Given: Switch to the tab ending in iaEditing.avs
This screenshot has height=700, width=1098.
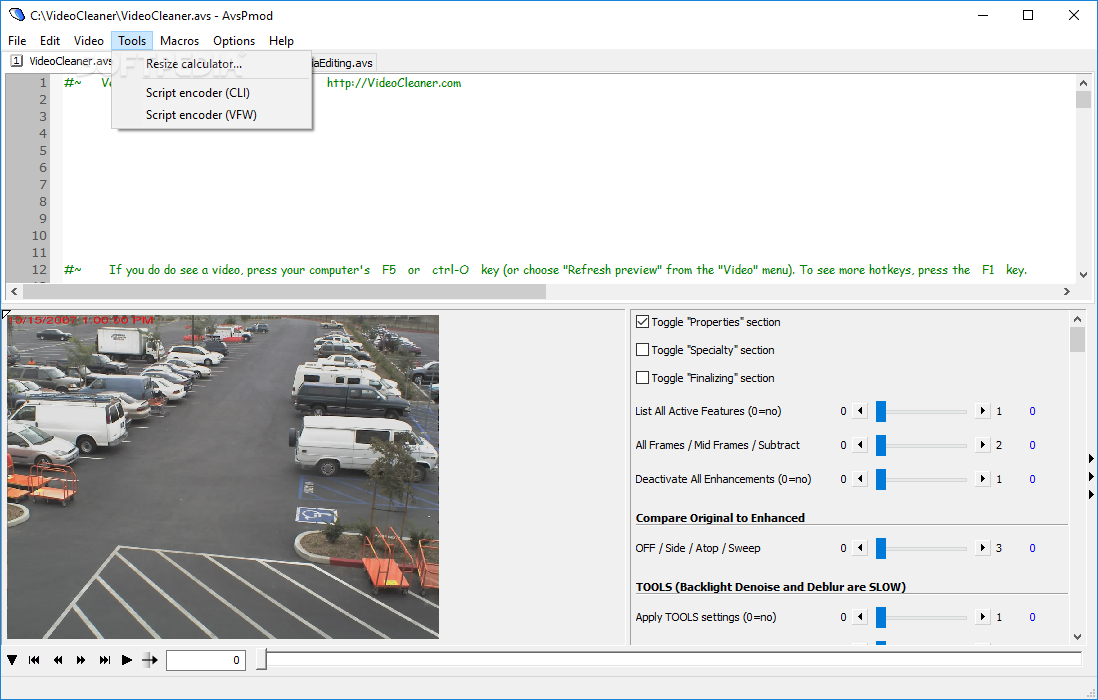Looking at the screenshot, I should 342,63.
